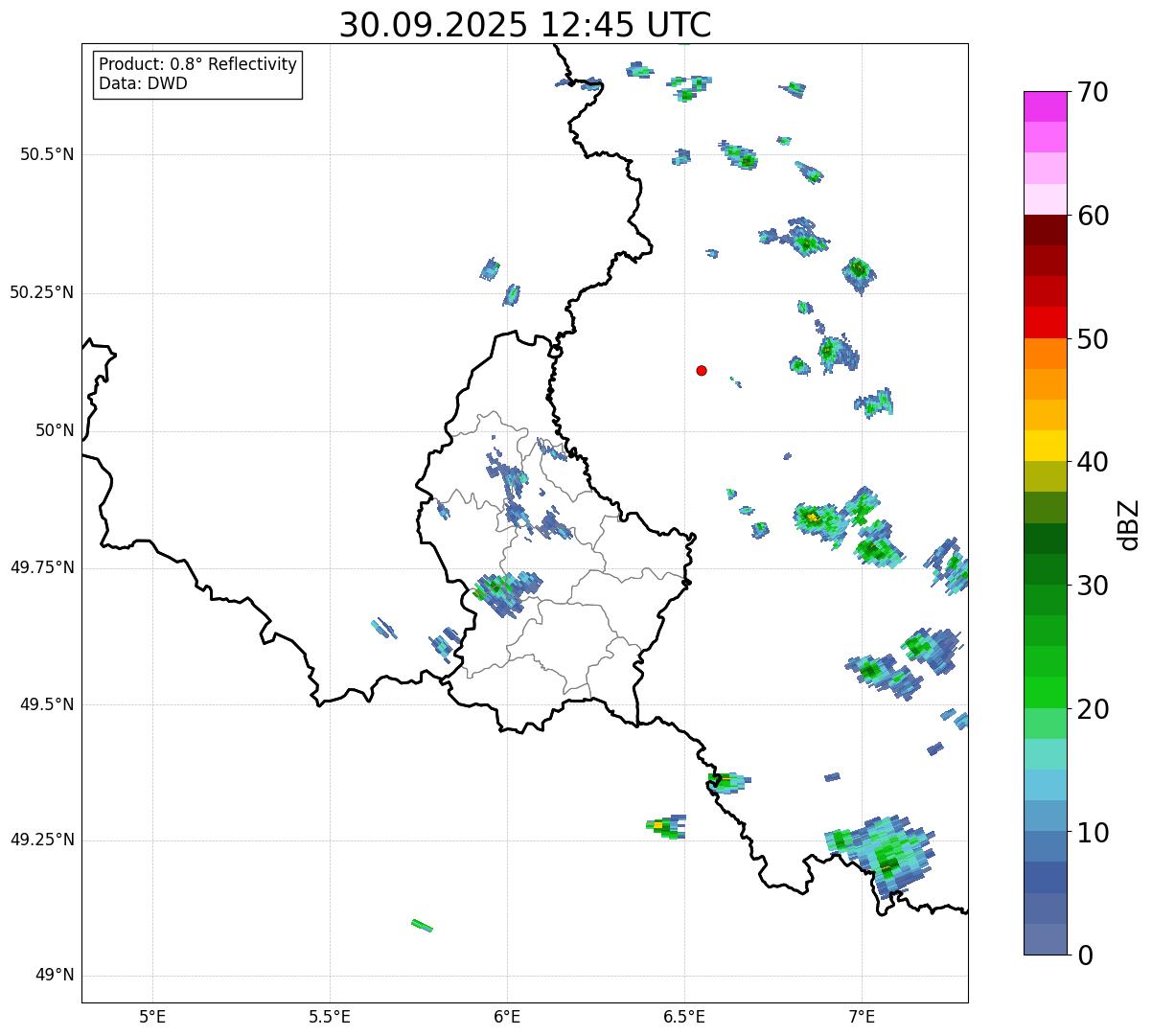The image size is (1152, 1036).
Task: Click the dBZ colorbar axis label
Action: coord(1129,523)
